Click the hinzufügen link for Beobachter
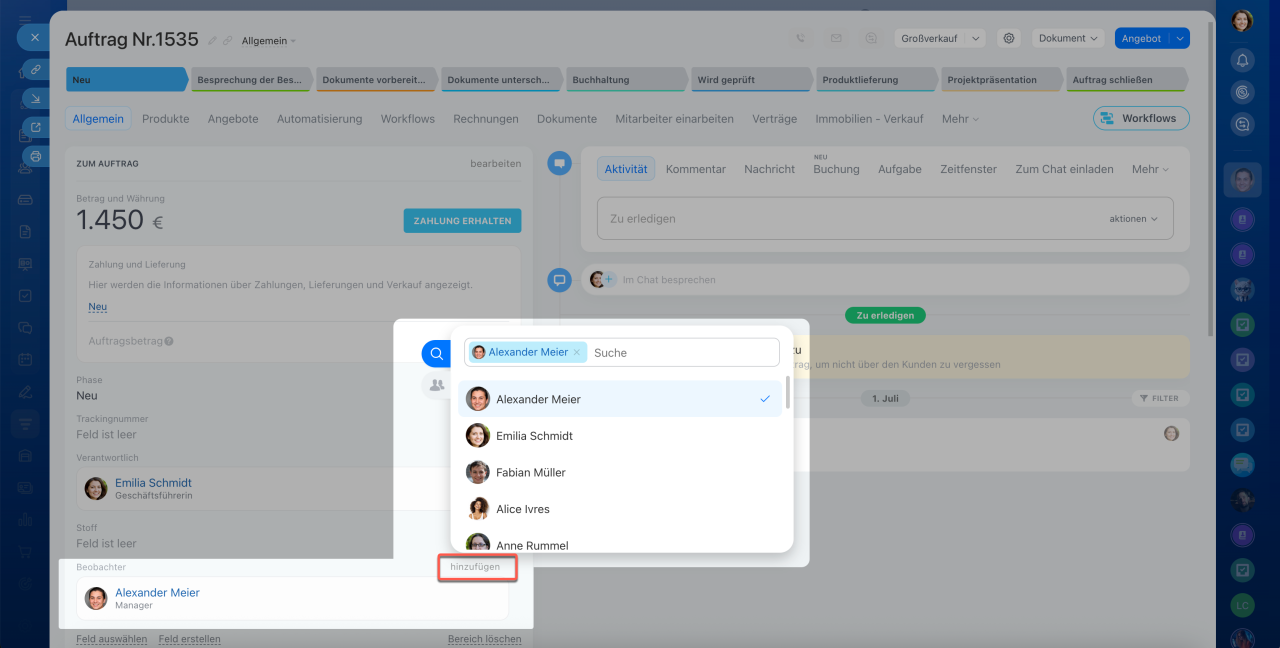 475,567
